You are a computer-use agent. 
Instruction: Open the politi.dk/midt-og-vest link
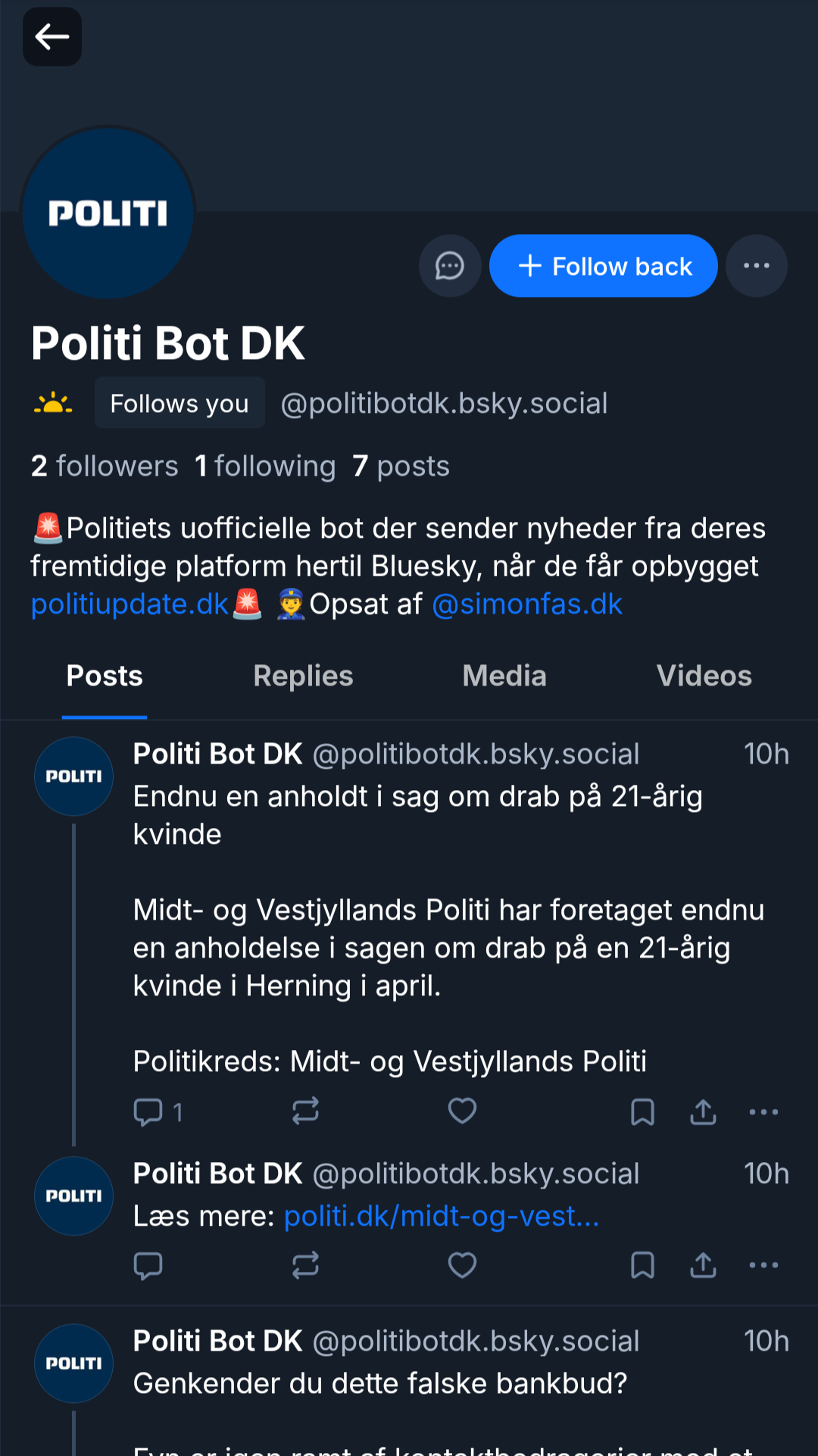[x=442, y=1217]
